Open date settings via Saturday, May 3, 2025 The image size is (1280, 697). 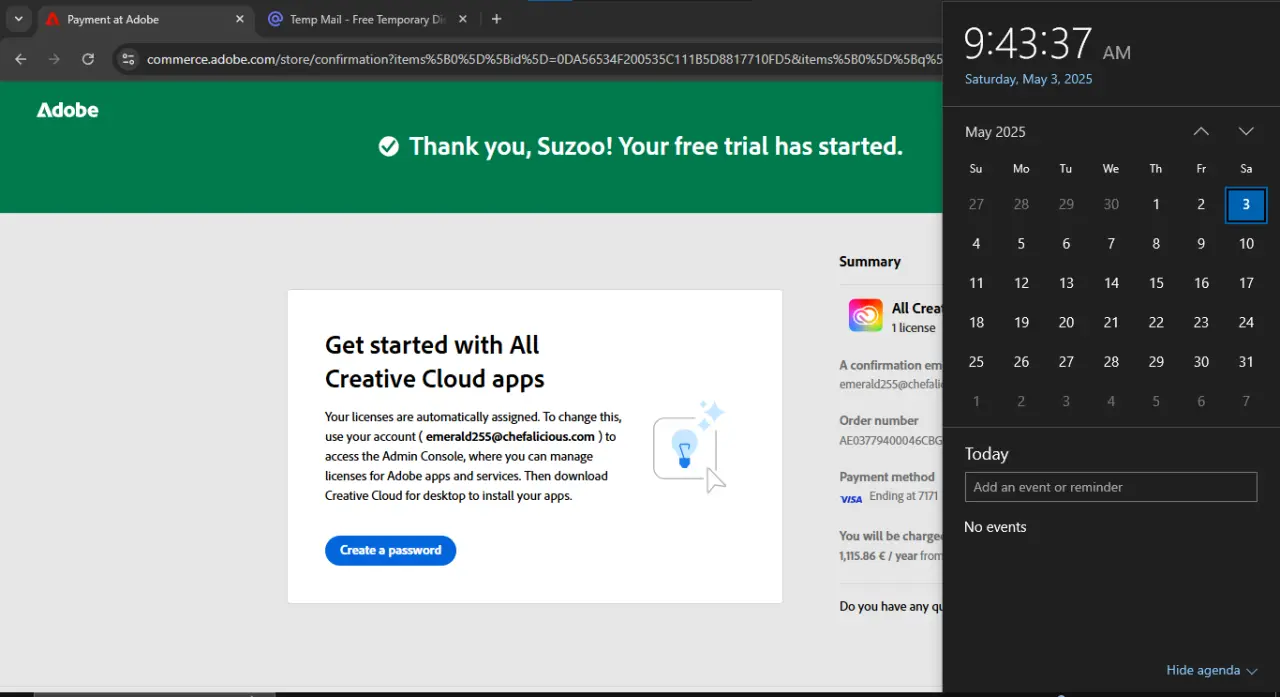pos(1028,79)
